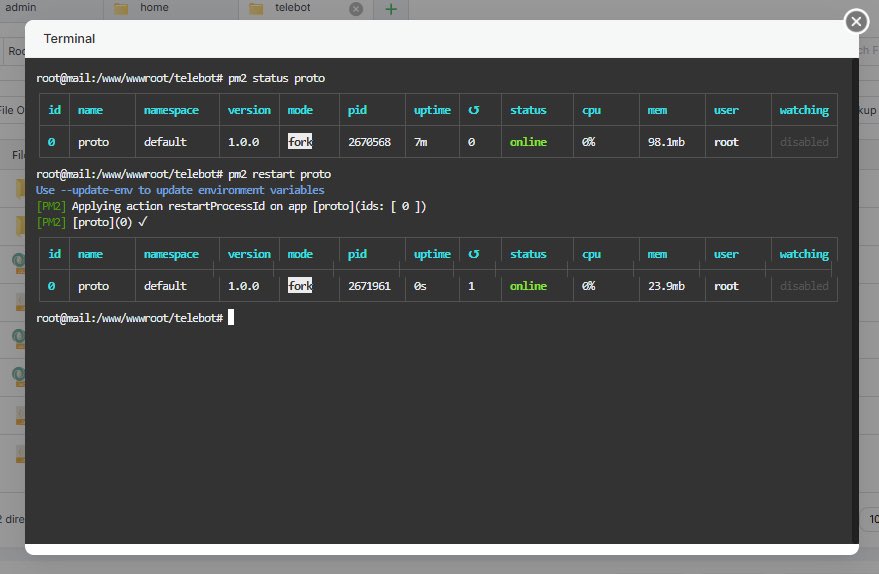Click the uptime value 0s
Image resolution: width=879 pixels, height=574 pixels.
click(x=420, y=286)
